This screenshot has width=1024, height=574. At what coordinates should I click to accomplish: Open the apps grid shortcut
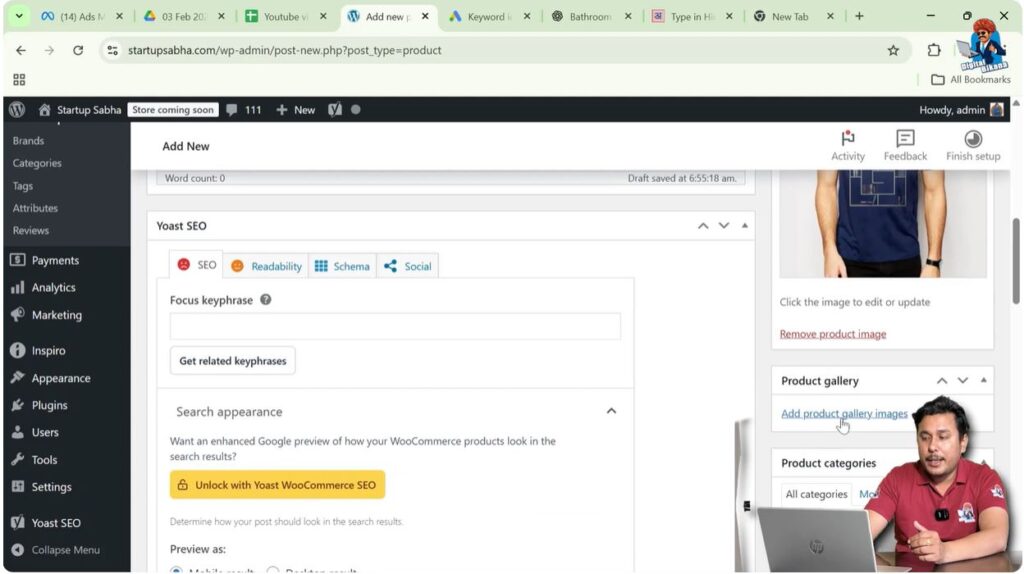19,80
